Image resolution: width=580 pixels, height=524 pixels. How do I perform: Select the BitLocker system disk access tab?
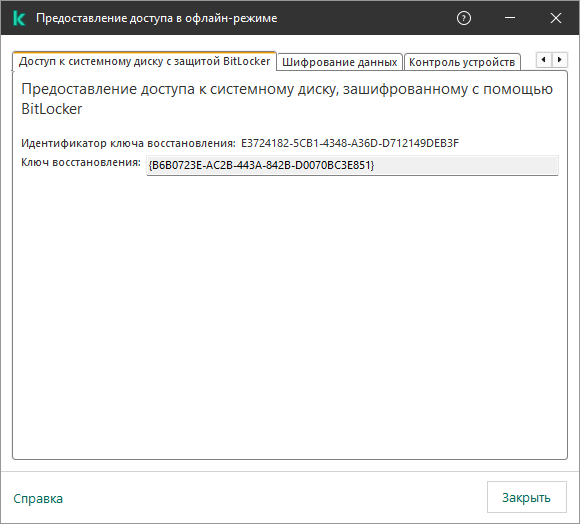145,61
